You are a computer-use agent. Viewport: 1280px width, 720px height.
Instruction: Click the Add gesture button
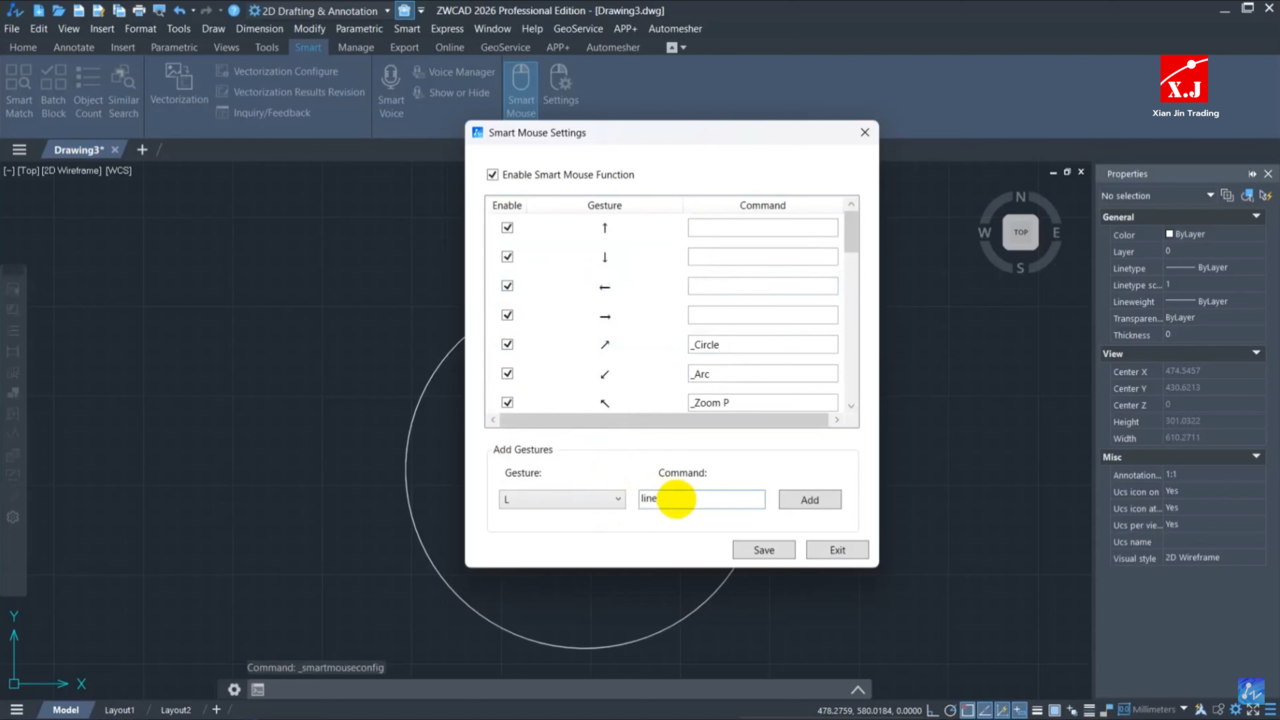(809, 500)
